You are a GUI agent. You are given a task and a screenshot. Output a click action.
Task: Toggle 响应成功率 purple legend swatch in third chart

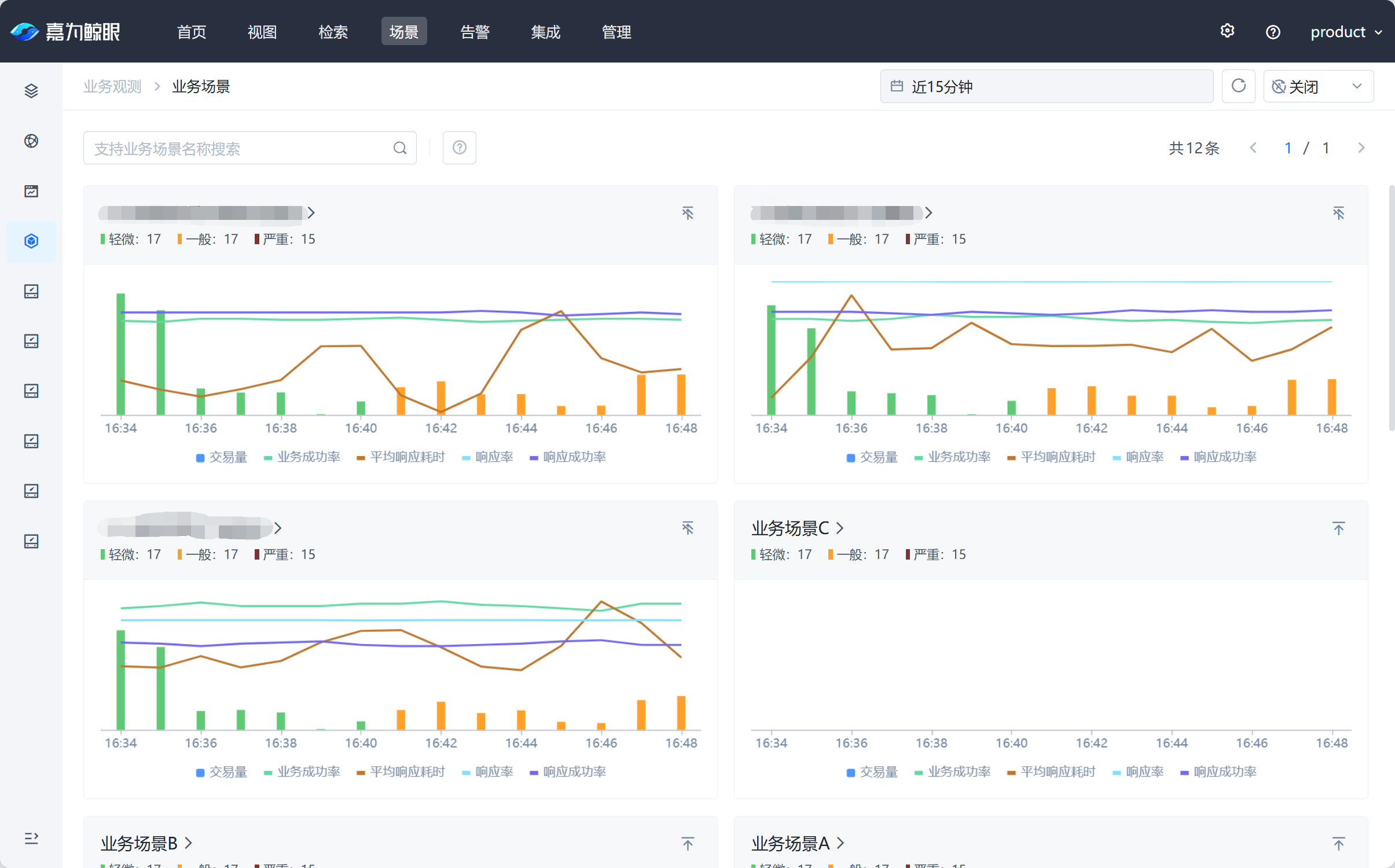tap(534, 773)
